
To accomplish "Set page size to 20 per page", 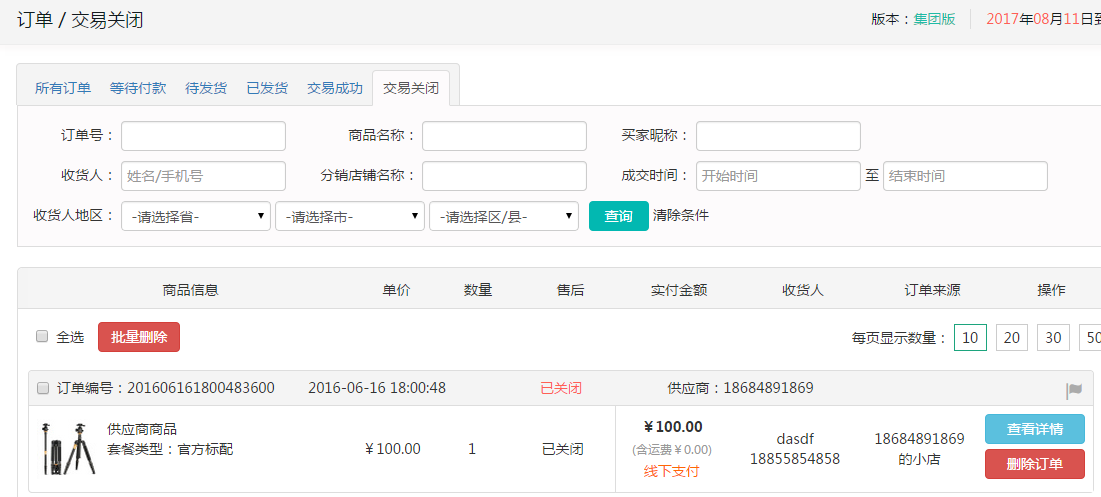I will [x=1011, y=338].
